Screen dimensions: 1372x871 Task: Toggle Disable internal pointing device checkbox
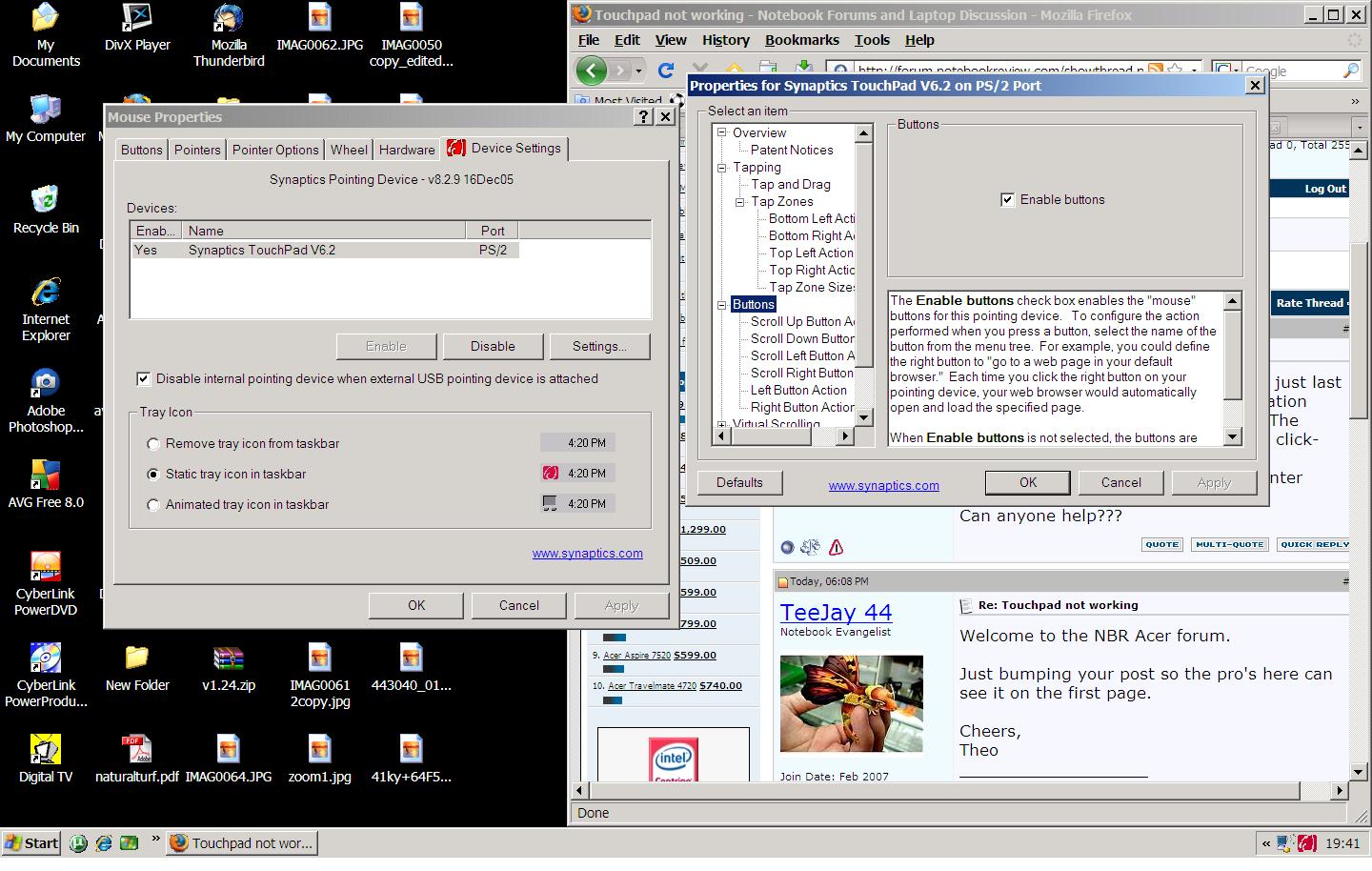tap(143, 378)
